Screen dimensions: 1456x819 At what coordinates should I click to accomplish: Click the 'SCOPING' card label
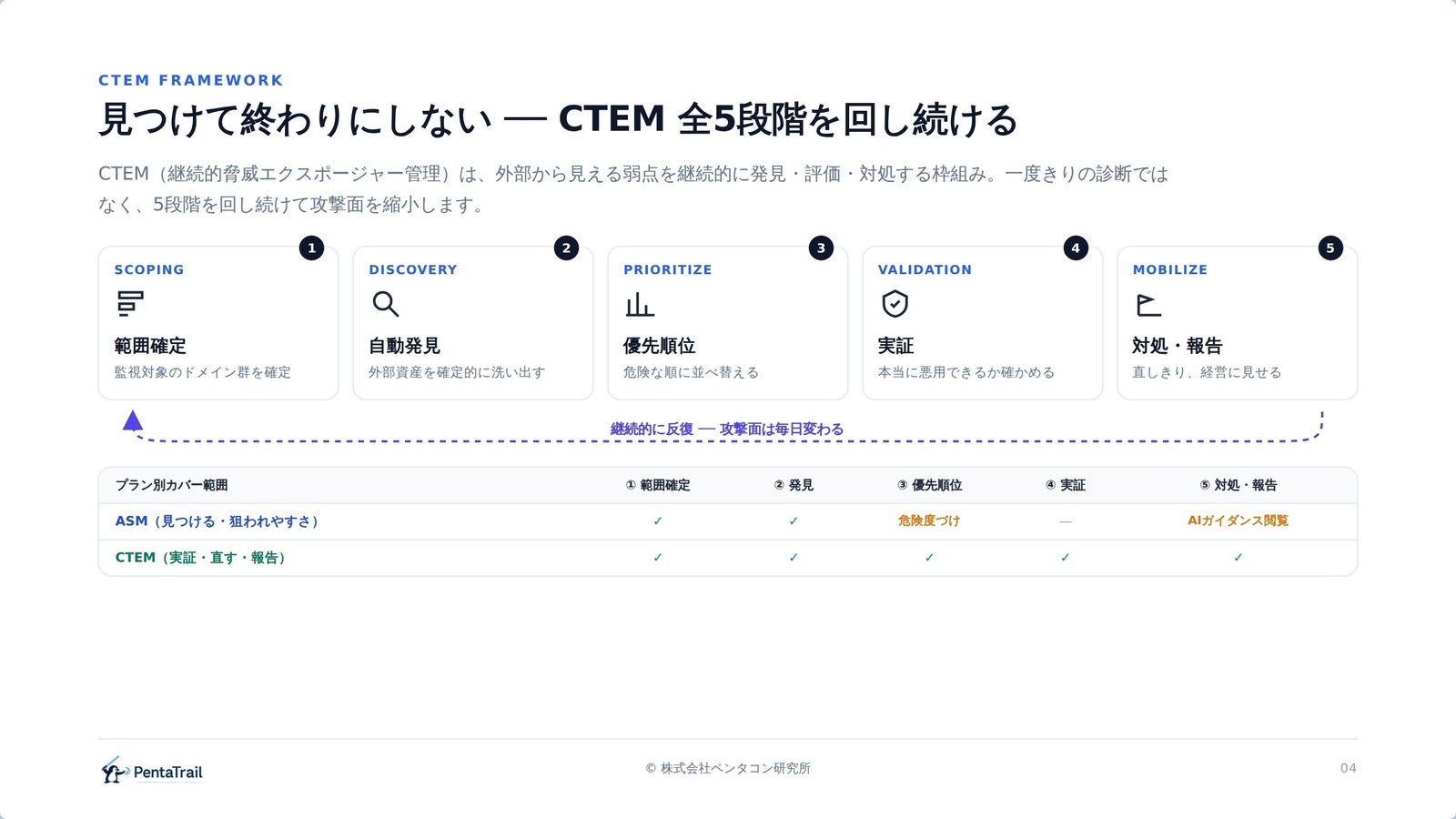(149, 269)
